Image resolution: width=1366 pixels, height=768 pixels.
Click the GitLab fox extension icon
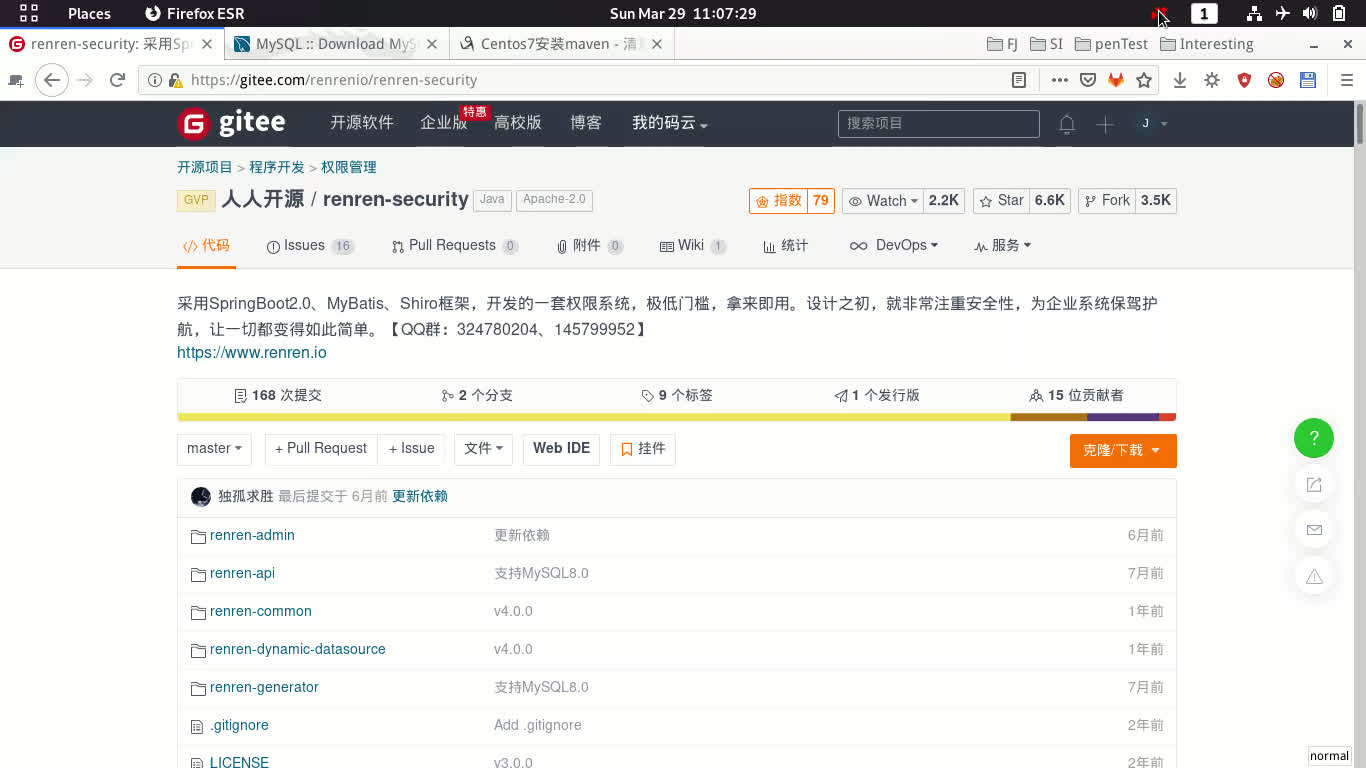tap(1116, 80)
